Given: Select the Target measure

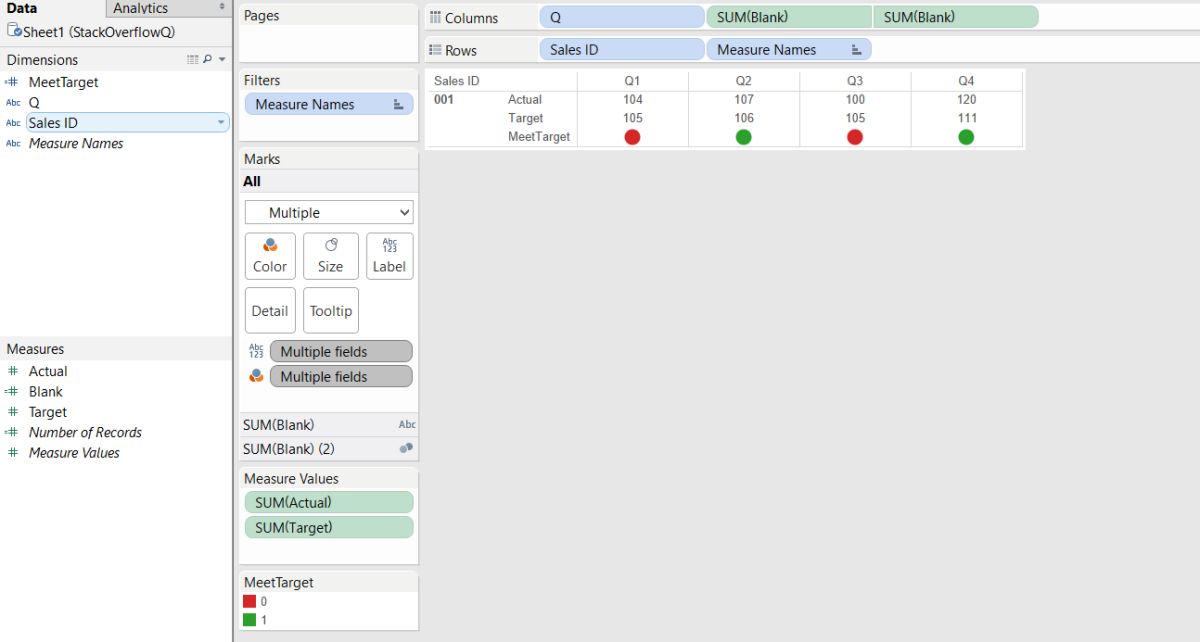Looking at the screenshot, I should (x=48, y=412).
